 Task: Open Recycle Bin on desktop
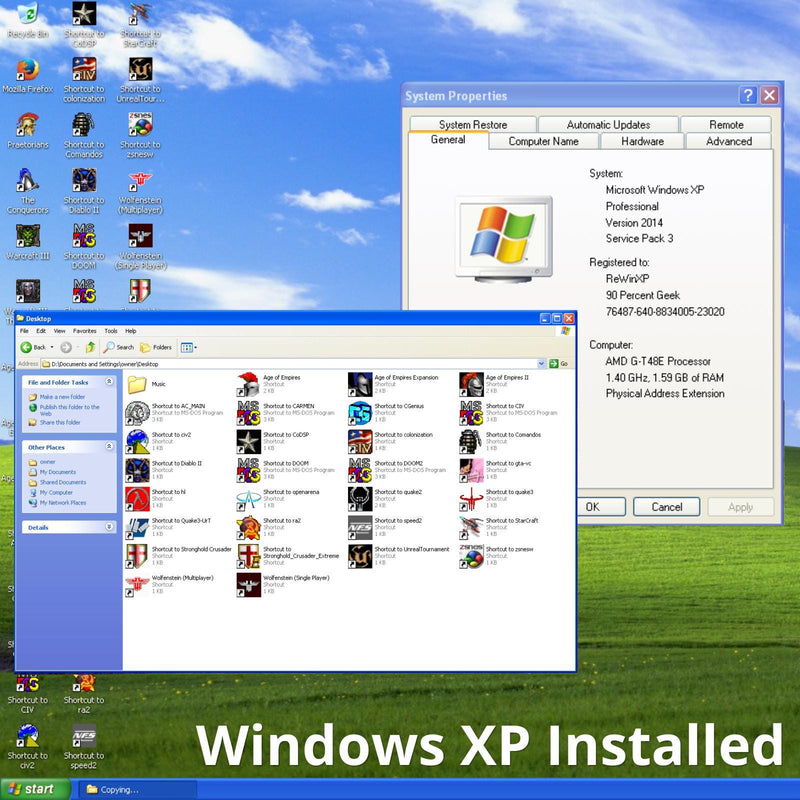click(28, 20)
